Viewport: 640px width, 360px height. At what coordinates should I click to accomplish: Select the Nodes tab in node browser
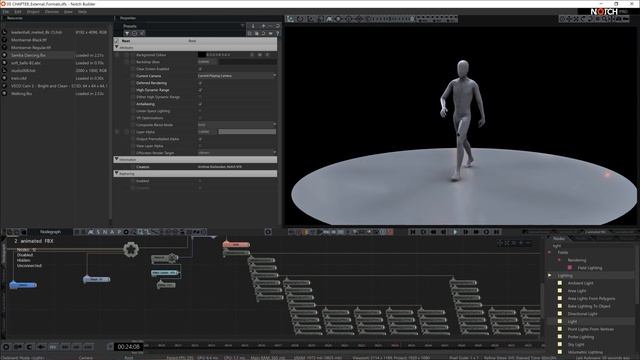coord(559,238)
